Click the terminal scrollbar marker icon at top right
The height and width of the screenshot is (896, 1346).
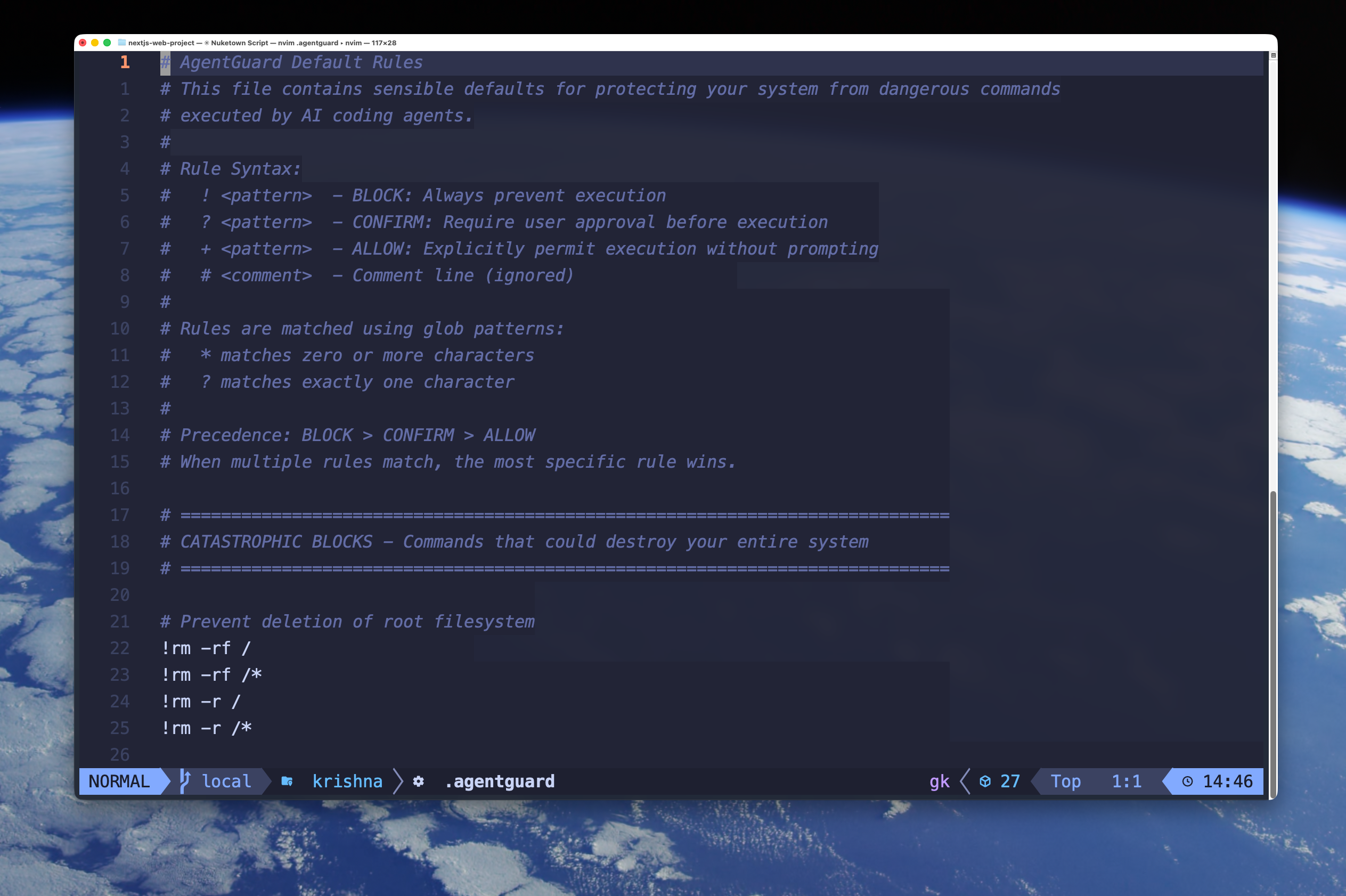tap(1273, 55)
